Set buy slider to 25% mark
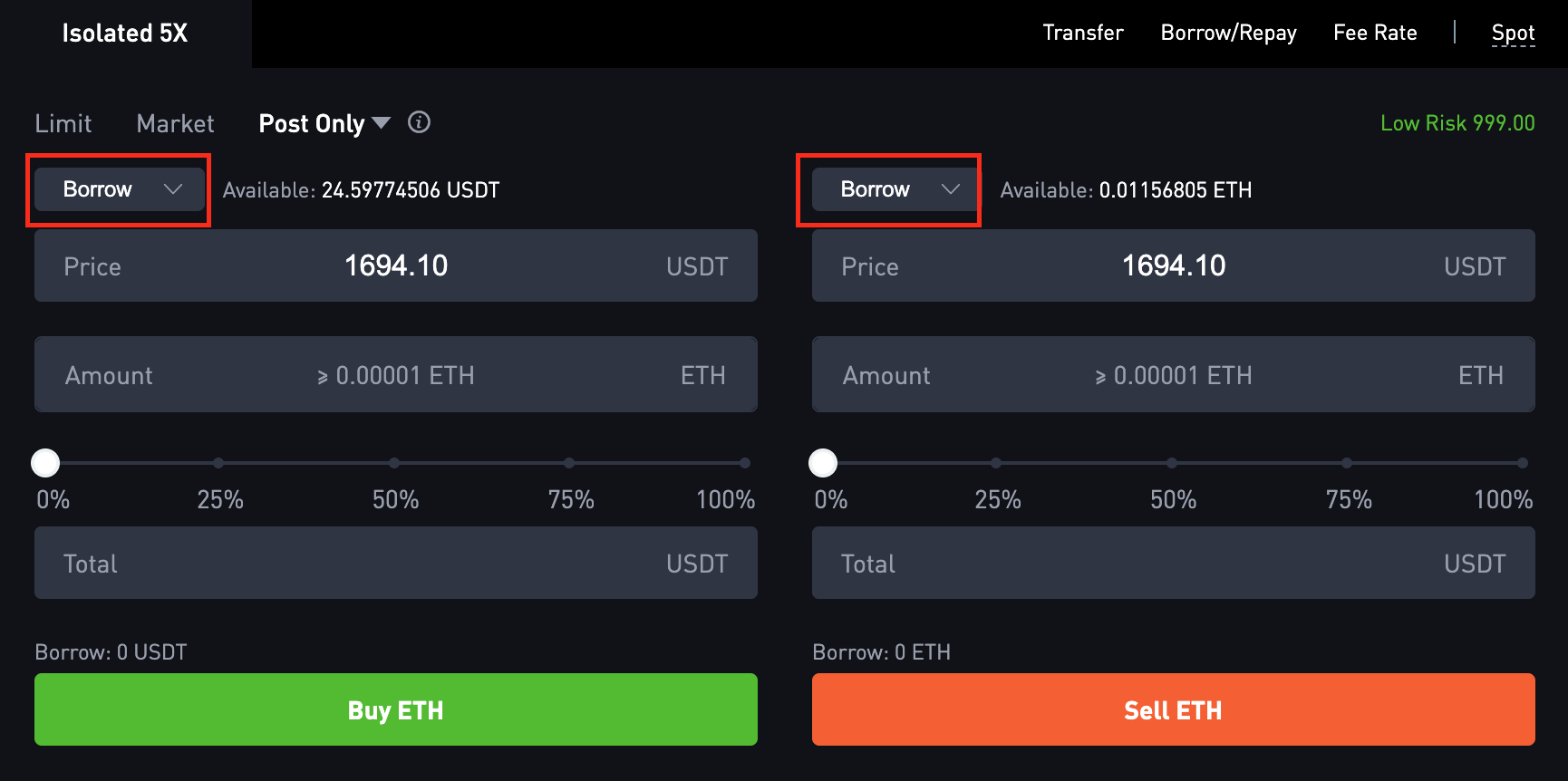1568x781 pixels. click(x=218, y=463)
